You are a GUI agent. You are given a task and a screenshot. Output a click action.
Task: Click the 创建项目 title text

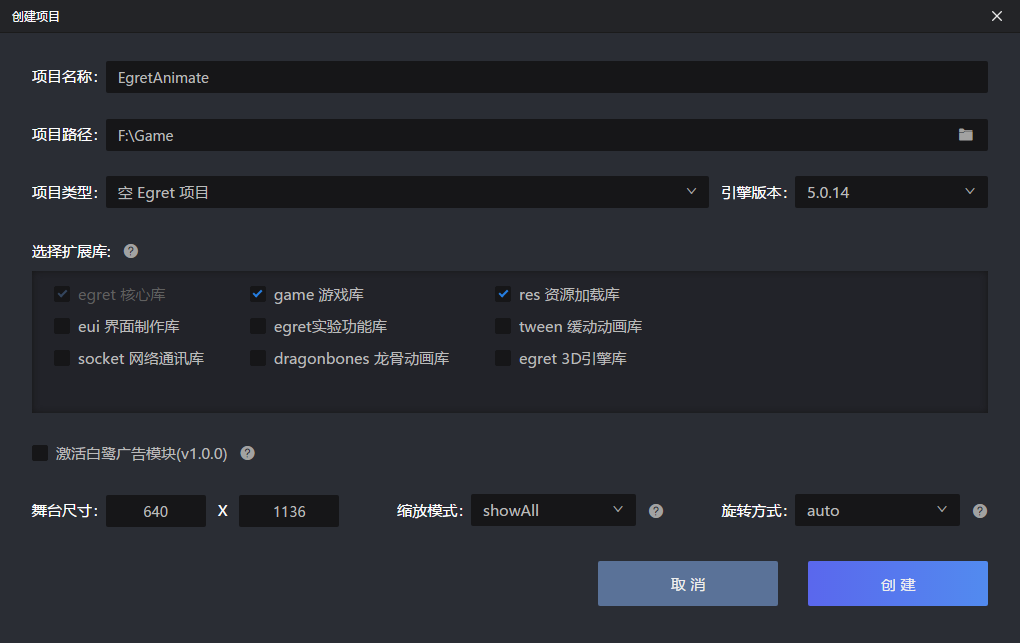click(36, 16)
